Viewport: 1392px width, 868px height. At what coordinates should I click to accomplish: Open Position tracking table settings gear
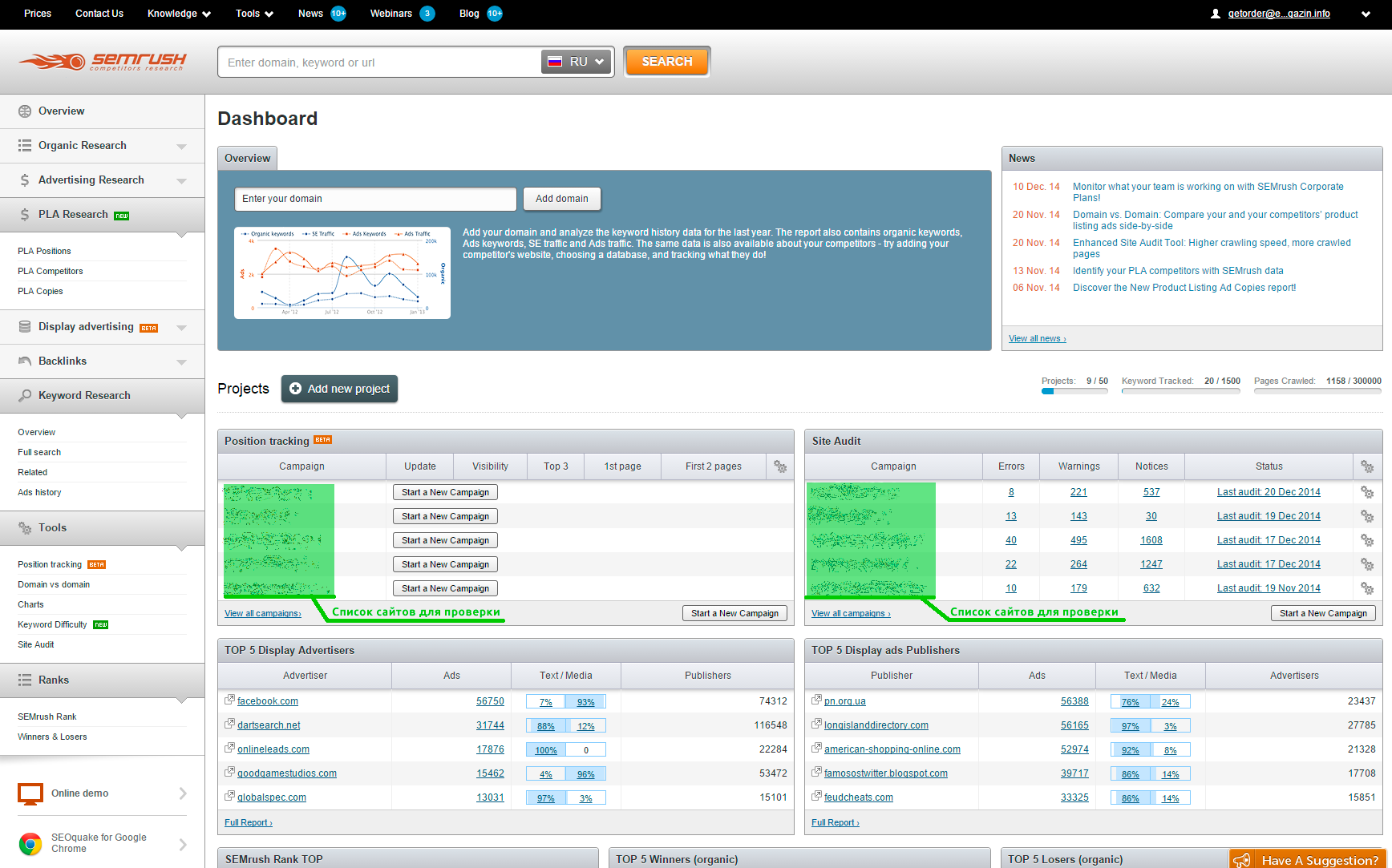[x=780, y=466]
